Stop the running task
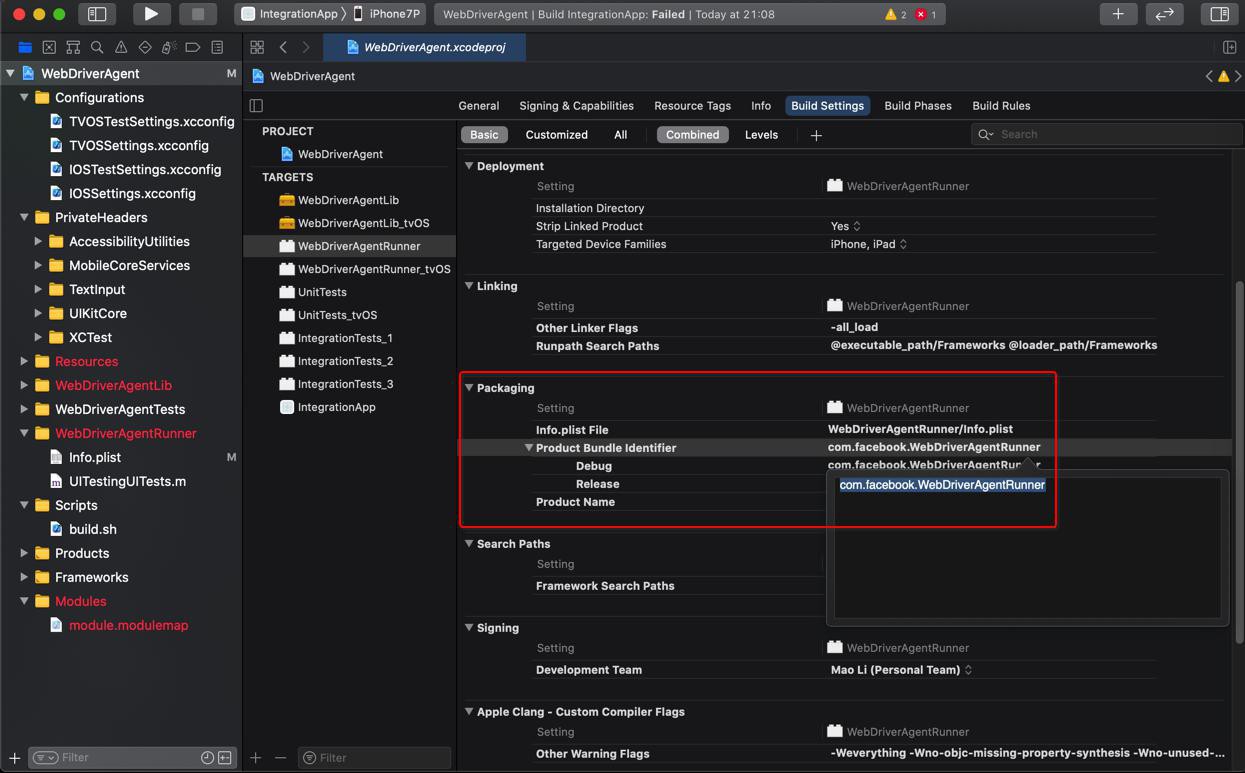1245x773 pixels. point(198,14)
